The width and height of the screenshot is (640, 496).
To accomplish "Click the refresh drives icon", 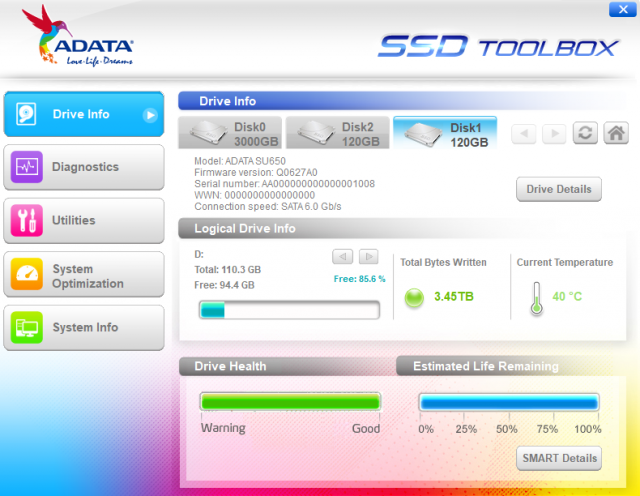I will [586, 134].
